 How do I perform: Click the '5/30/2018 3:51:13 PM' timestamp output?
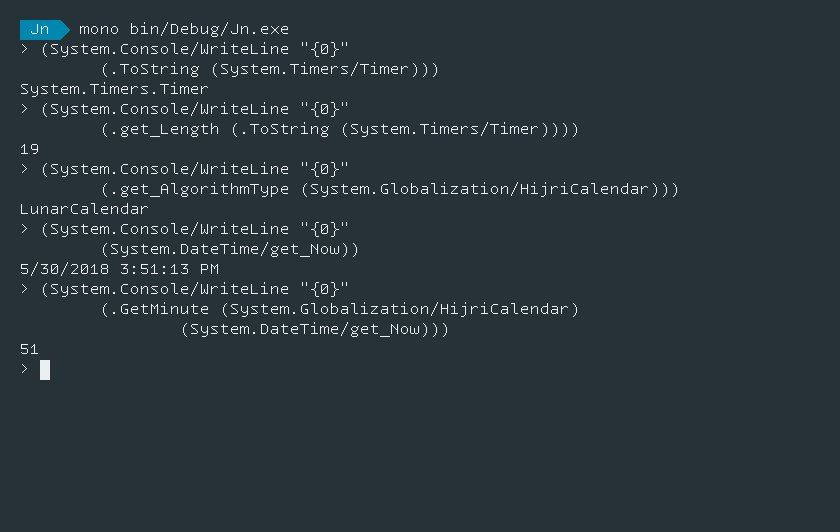click(119, 269)
